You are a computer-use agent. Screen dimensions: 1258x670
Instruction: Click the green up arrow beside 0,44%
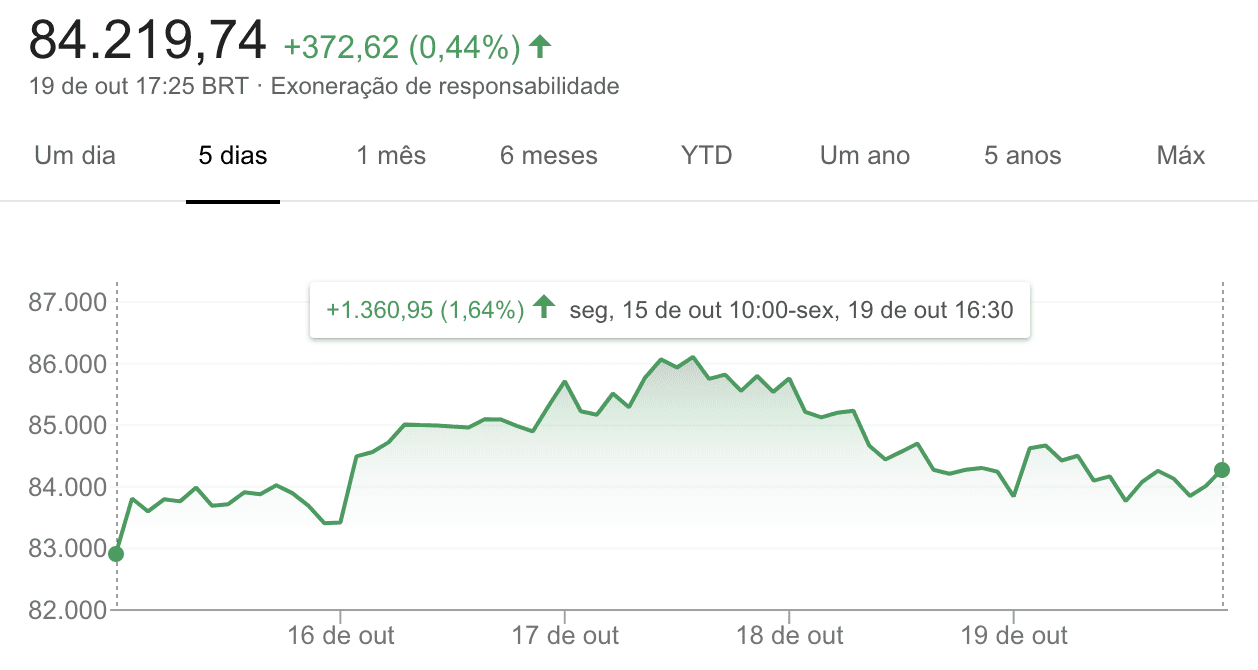pos(541,45)
